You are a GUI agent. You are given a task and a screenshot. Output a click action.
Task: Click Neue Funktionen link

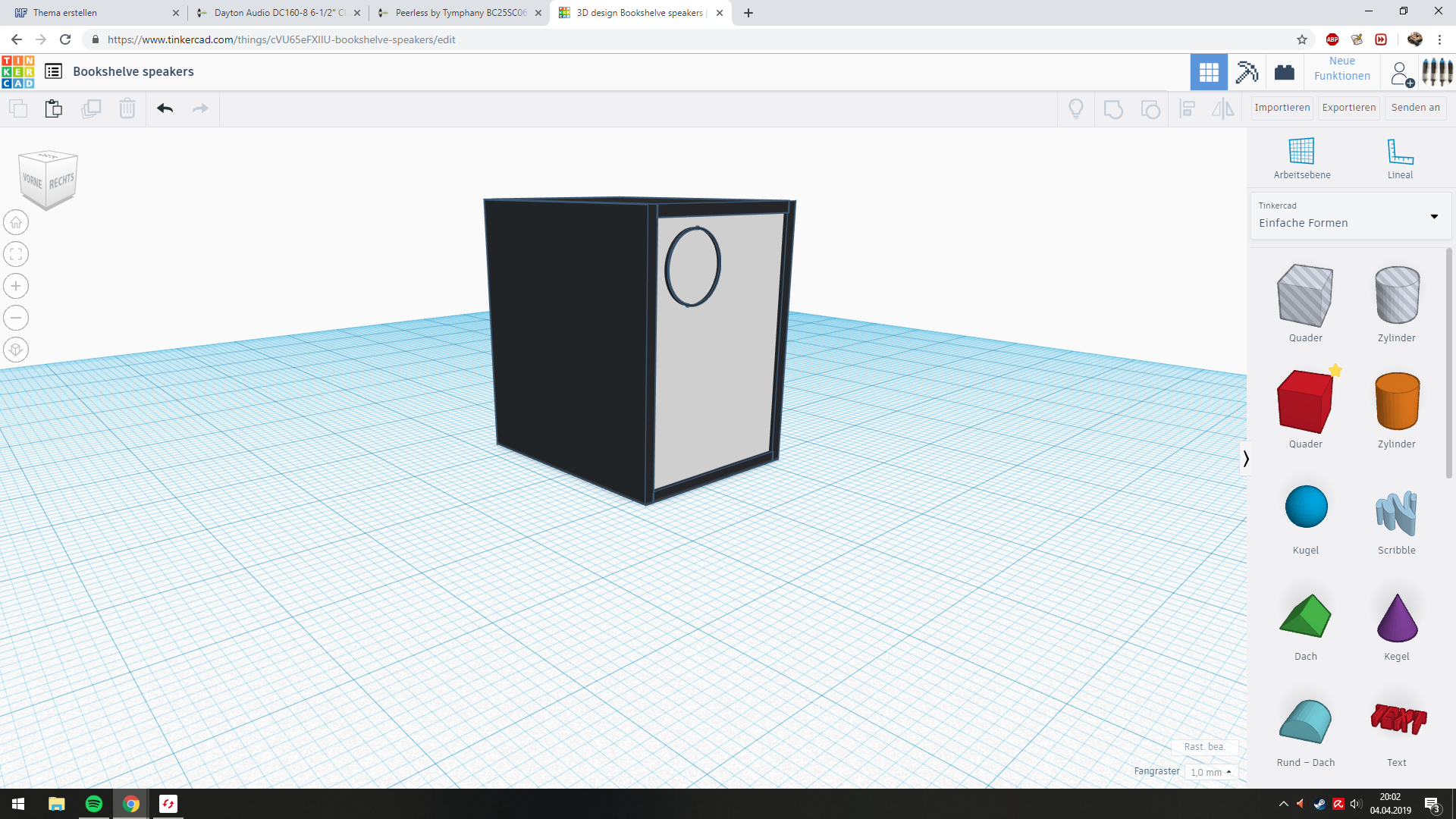[x=1341, y=68]
